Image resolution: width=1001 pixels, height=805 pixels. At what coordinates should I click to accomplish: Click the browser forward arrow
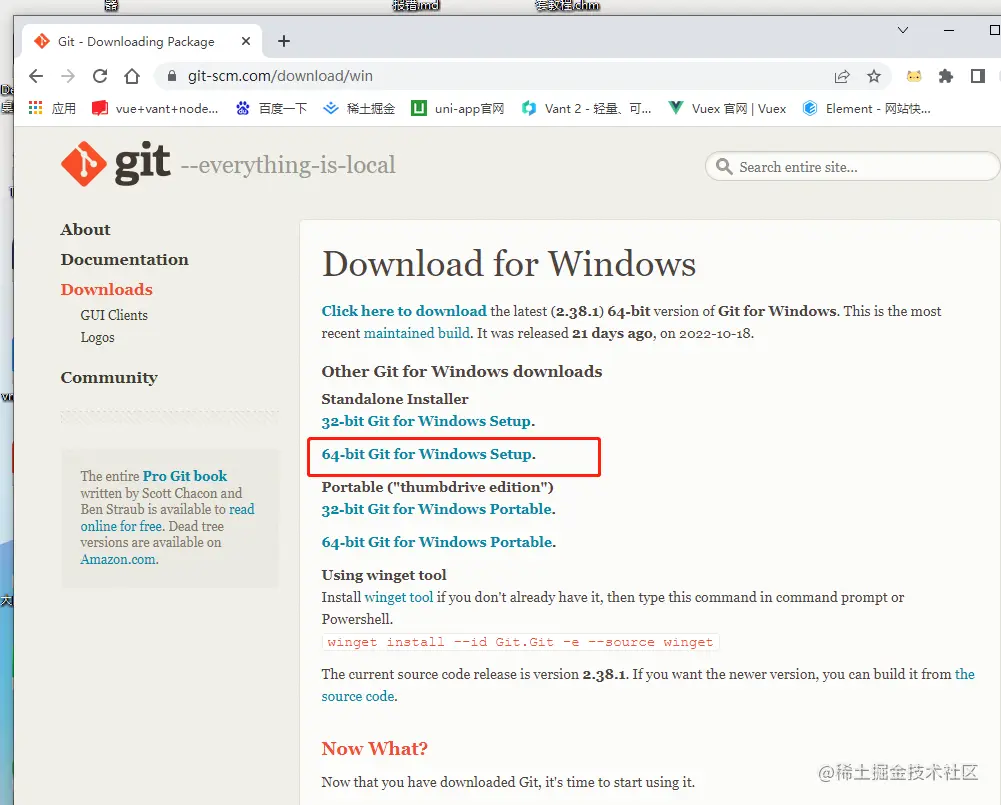[68, 76]
